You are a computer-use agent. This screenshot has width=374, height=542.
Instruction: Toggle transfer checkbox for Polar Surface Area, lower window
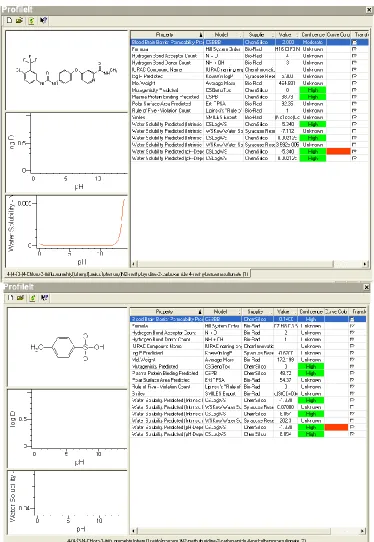(x=352, y=380)
